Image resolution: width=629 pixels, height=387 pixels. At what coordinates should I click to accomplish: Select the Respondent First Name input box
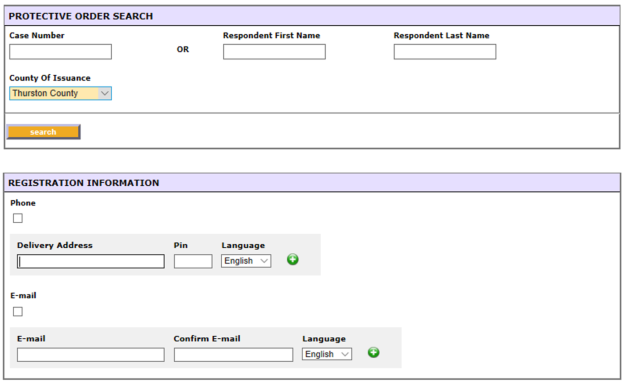[274, 52]
